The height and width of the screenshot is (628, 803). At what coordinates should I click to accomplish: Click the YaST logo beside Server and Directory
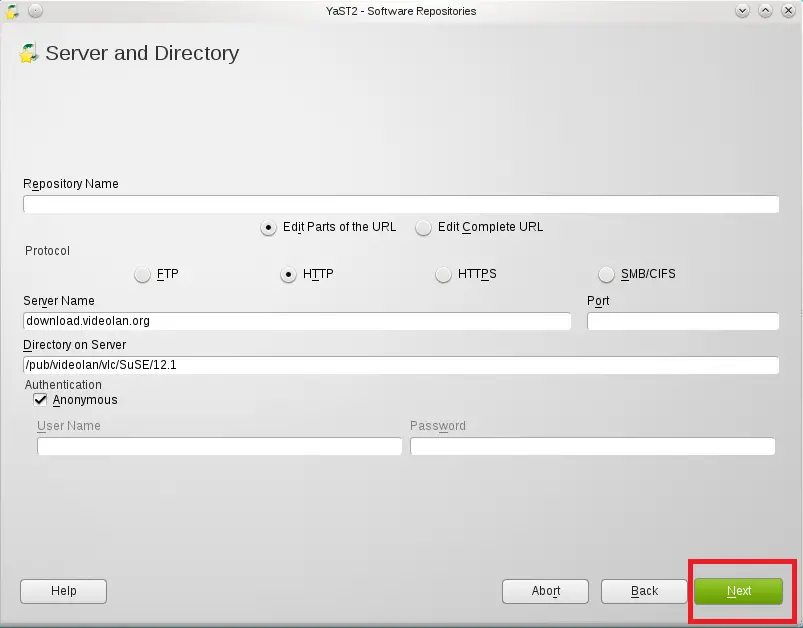(29, 53)
